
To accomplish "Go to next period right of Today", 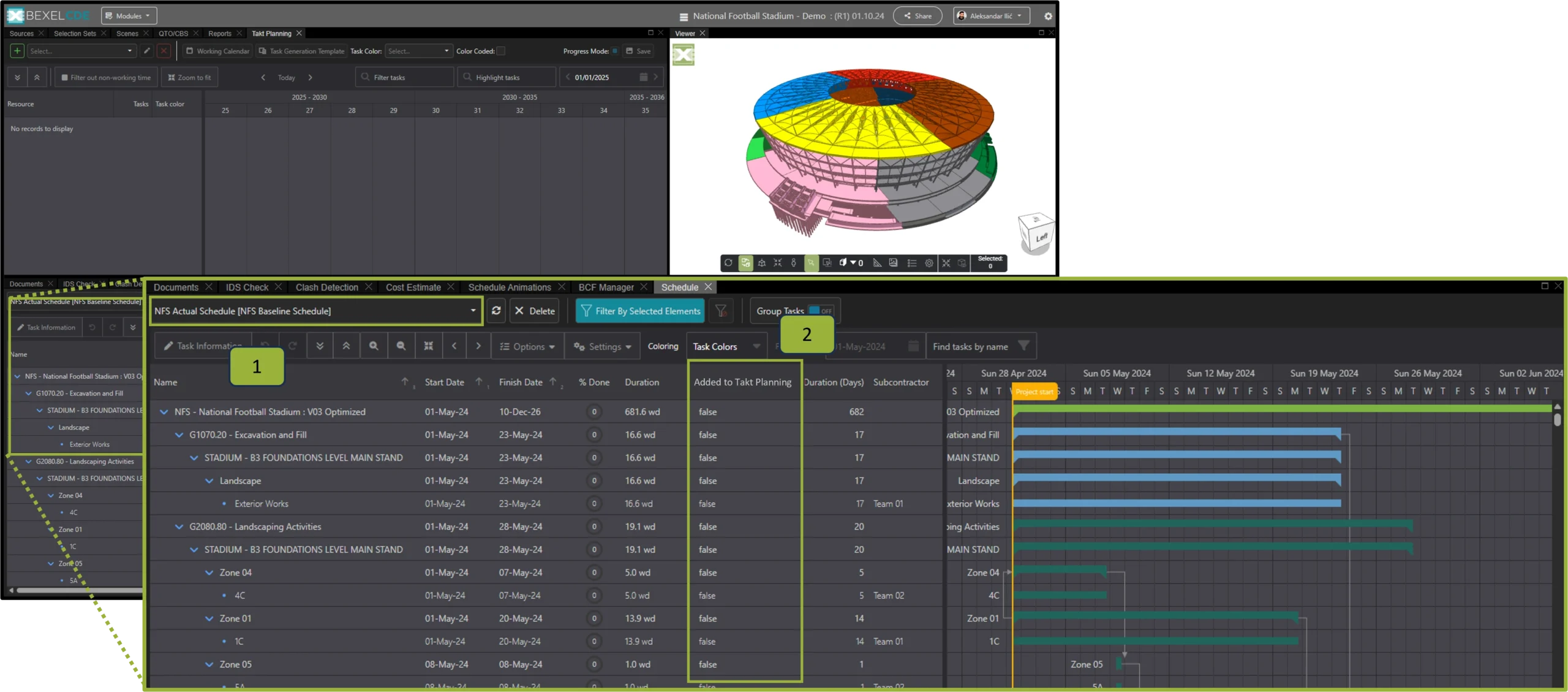I will pos(310,77).
